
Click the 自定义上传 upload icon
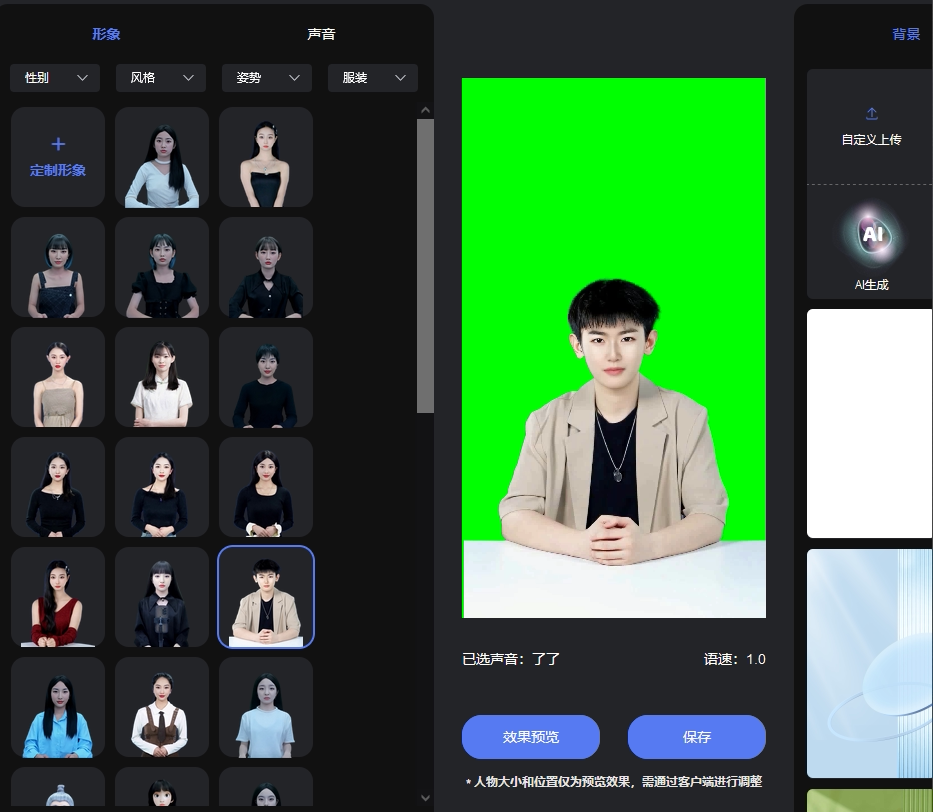pos(871,114)
